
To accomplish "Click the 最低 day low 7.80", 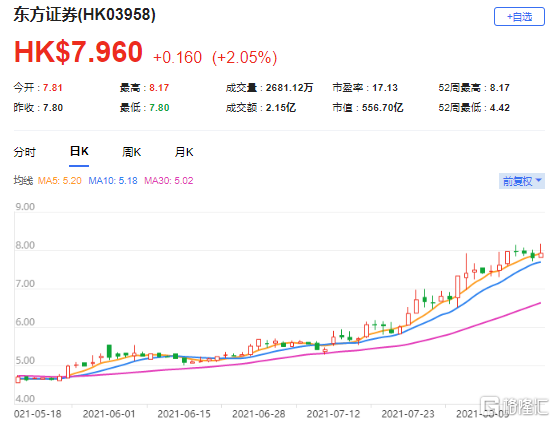I will (x=159, y=108).
